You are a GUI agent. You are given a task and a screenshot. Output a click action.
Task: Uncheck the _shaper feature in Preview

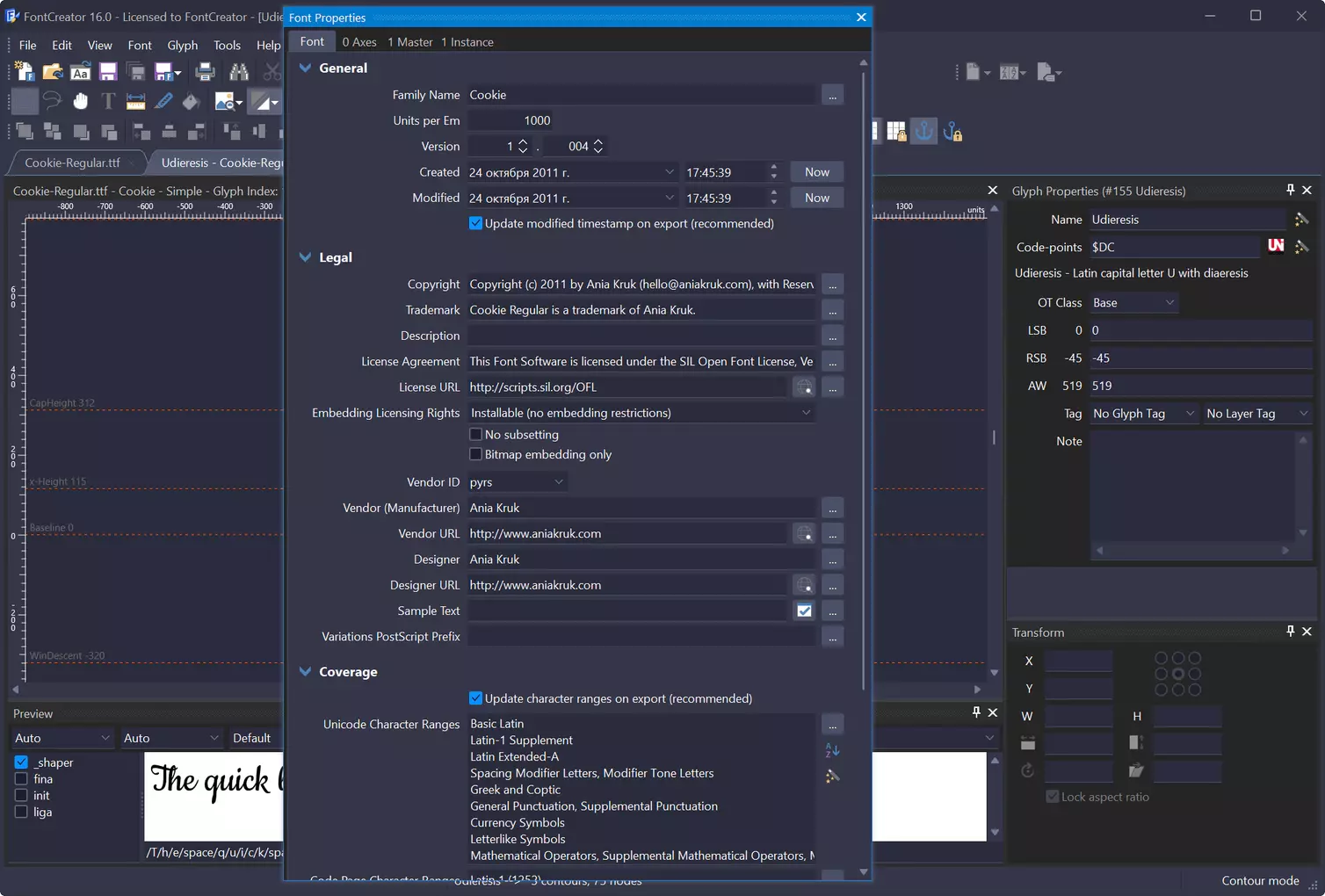(21, 762)
